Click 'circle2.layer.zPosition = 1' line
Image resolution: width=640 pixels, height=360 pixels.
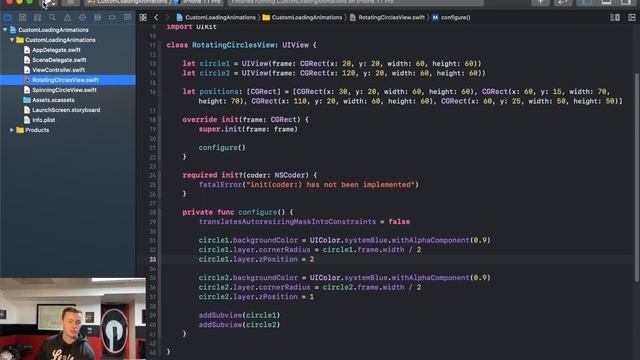[256, 297]
